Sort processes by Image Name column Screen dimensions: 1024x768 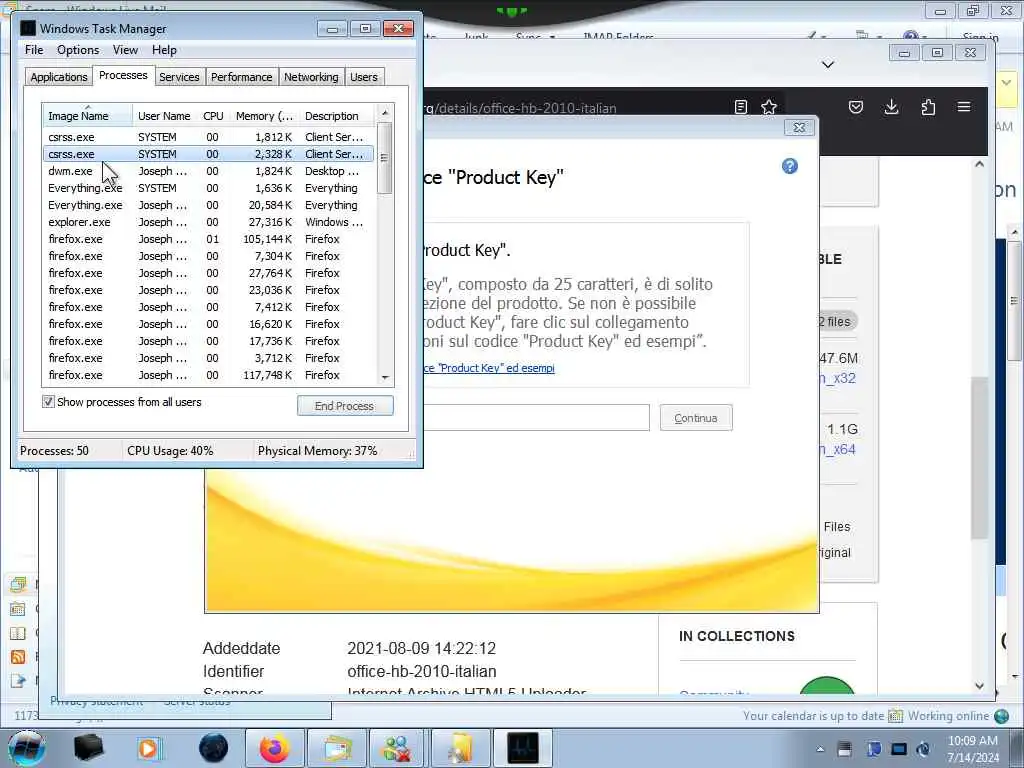(x=88, y=116)
